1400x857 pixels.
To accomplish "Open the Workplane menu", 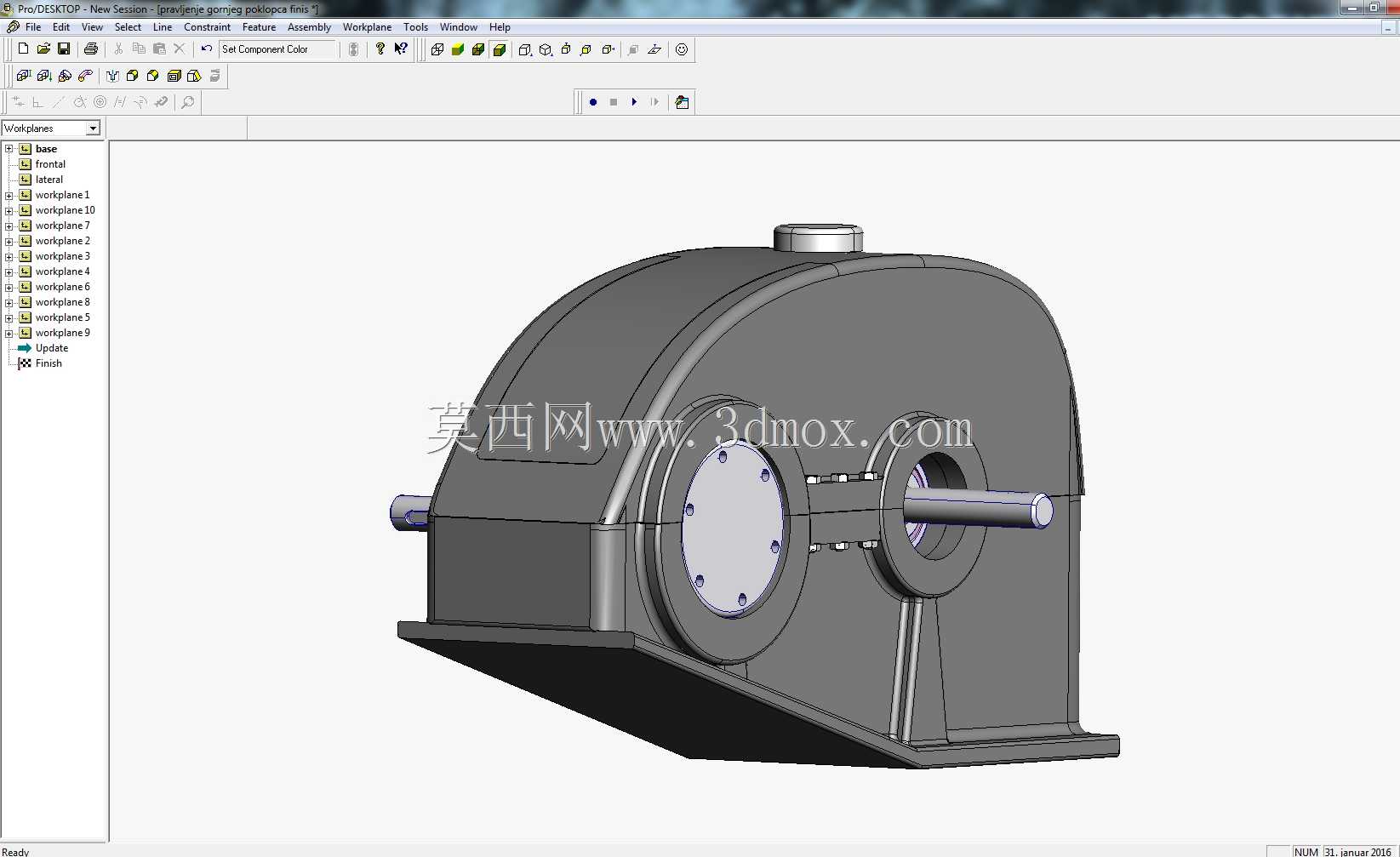I will pyautogui.click(x=367, y=27).
